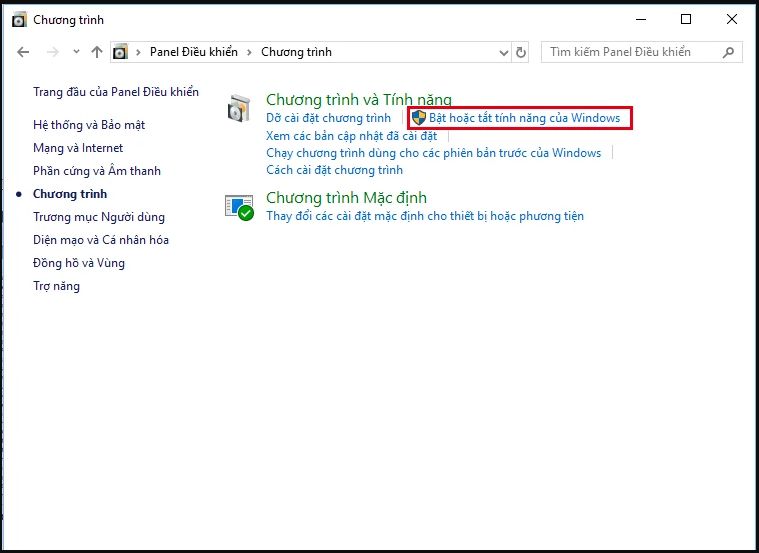The width and height of the screenshot is (759, 553).
Task: Click the Forward navigation arrow
Action: [52, 52]
